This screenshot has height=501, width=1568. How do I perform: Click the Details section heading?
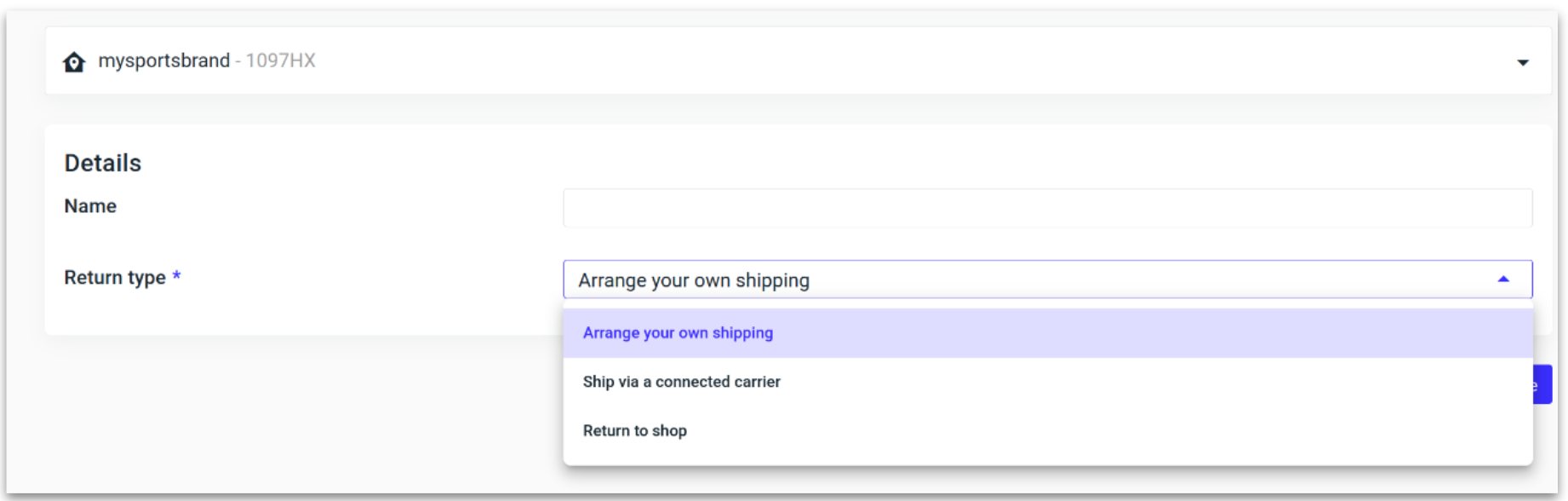[103, 163]
